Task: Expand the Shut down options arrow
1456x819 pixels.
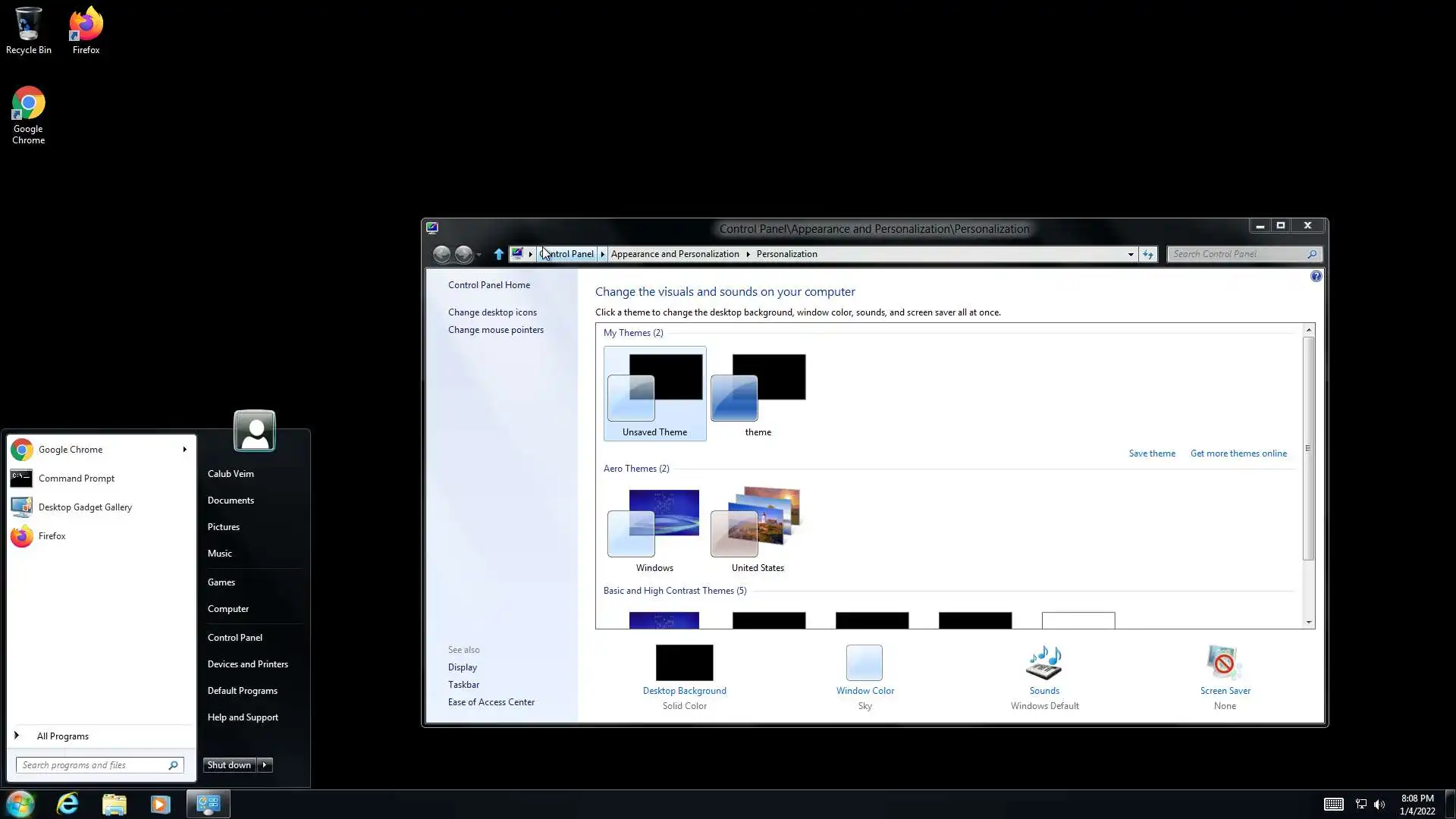Action: 265,765
